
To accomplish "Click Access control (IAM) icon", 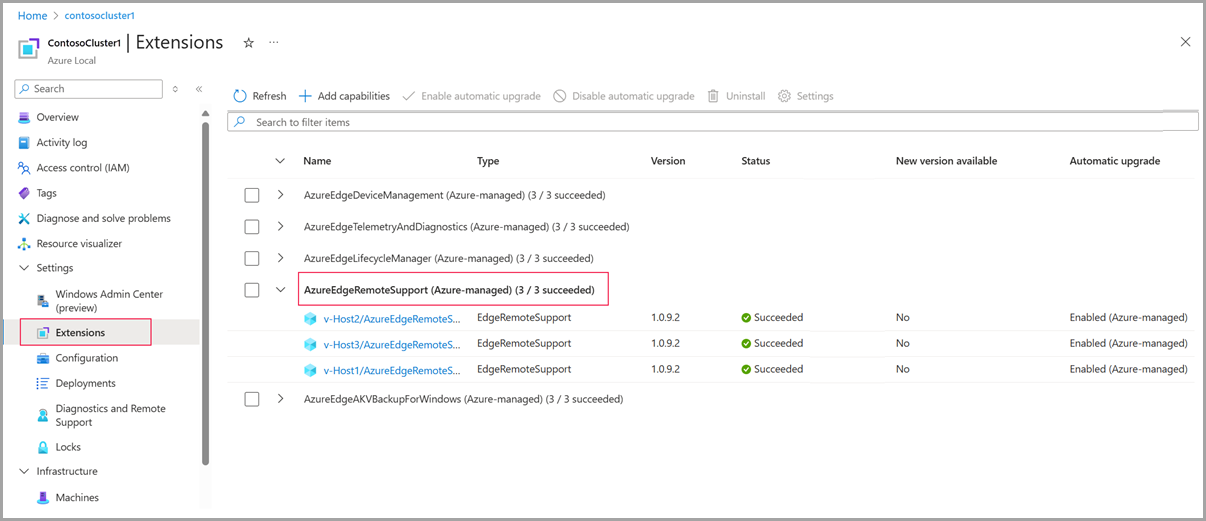I will (24, 168).
